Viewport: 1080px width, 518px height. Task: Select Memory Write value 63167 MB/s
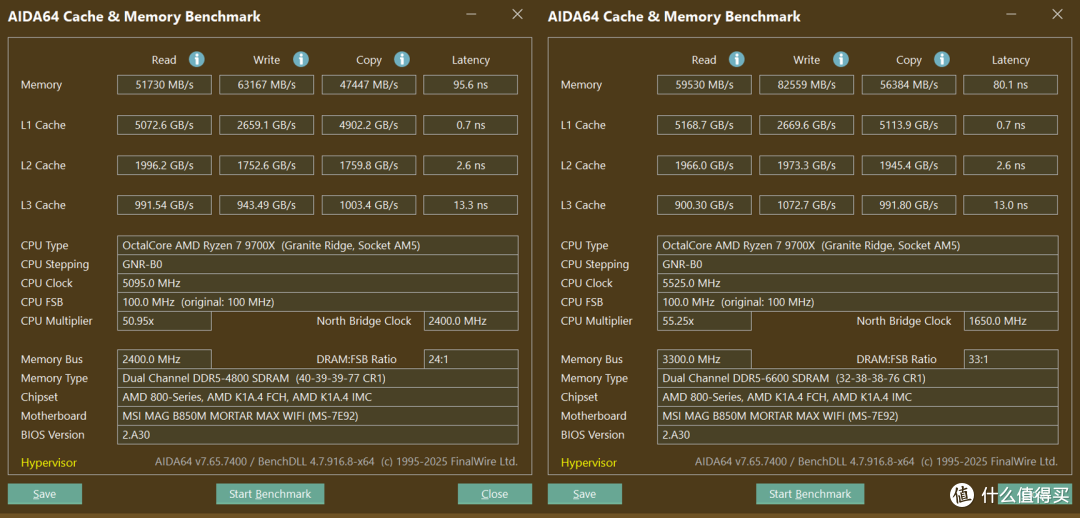(267, 85)
